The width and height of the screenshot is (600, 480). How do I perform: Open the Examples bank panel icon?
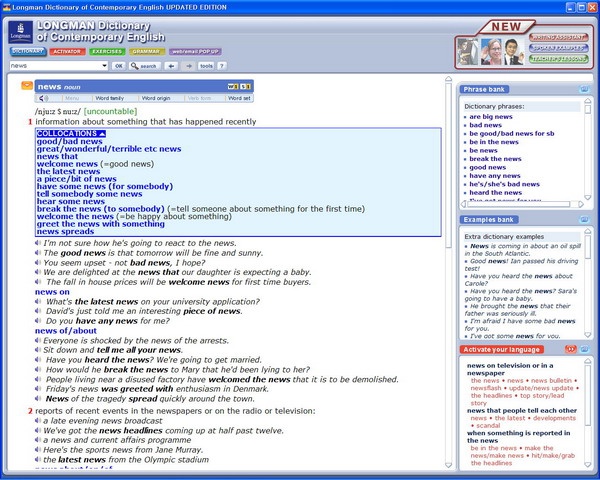click(584, 219)
